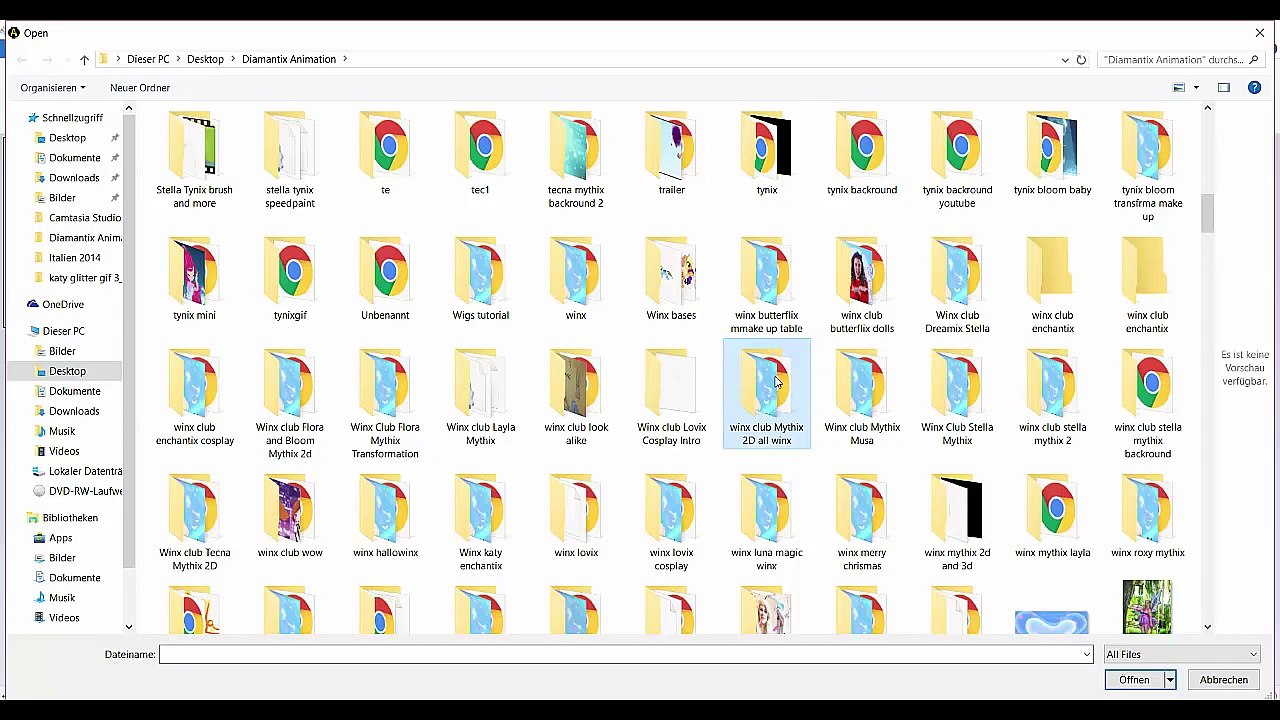Select the folder named 'te'

(385, 154)
